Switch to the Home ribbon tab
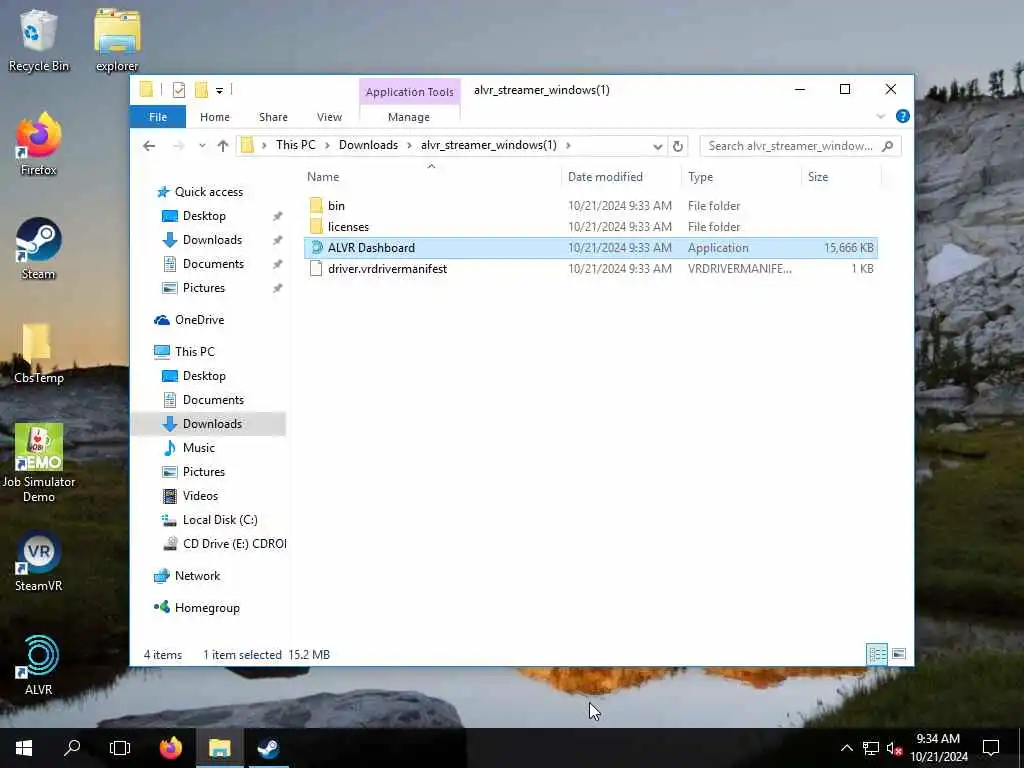This screenshot has width=1024, height=768. click(x=215, y=117)
